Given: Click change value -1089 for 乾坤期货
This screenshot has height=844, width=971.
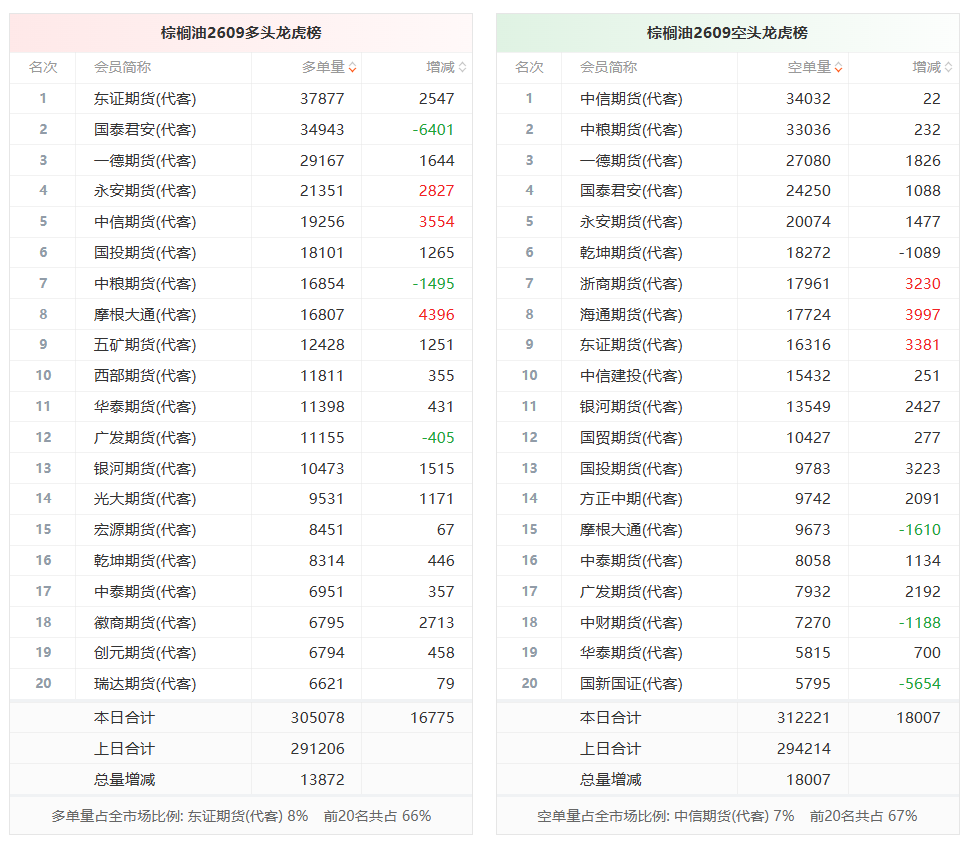Looking at the screenshot, I should (920, 253).
